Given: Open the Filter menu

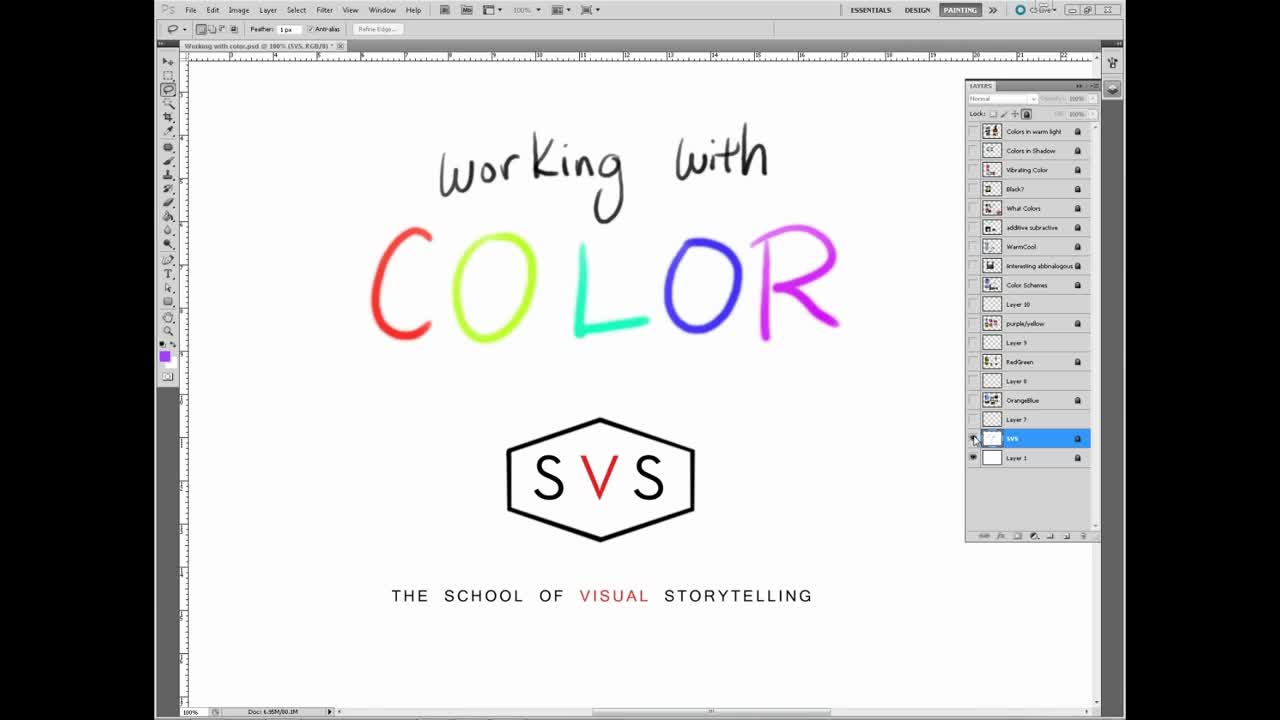Looking at the screenshot, I should 325,10.
